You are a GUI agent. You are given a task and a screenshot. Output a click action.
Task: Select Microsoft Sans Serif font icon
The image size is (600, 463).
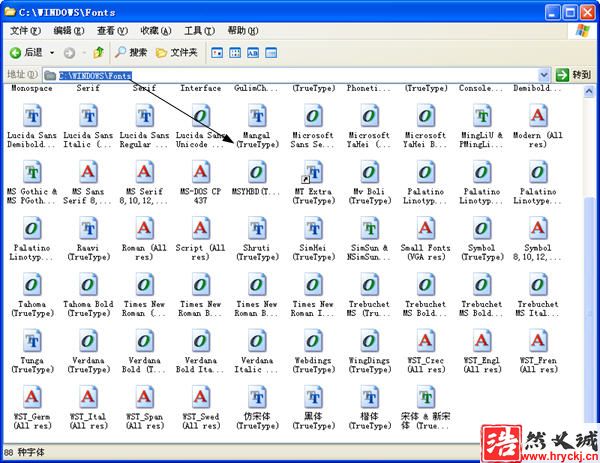(313, 116)
